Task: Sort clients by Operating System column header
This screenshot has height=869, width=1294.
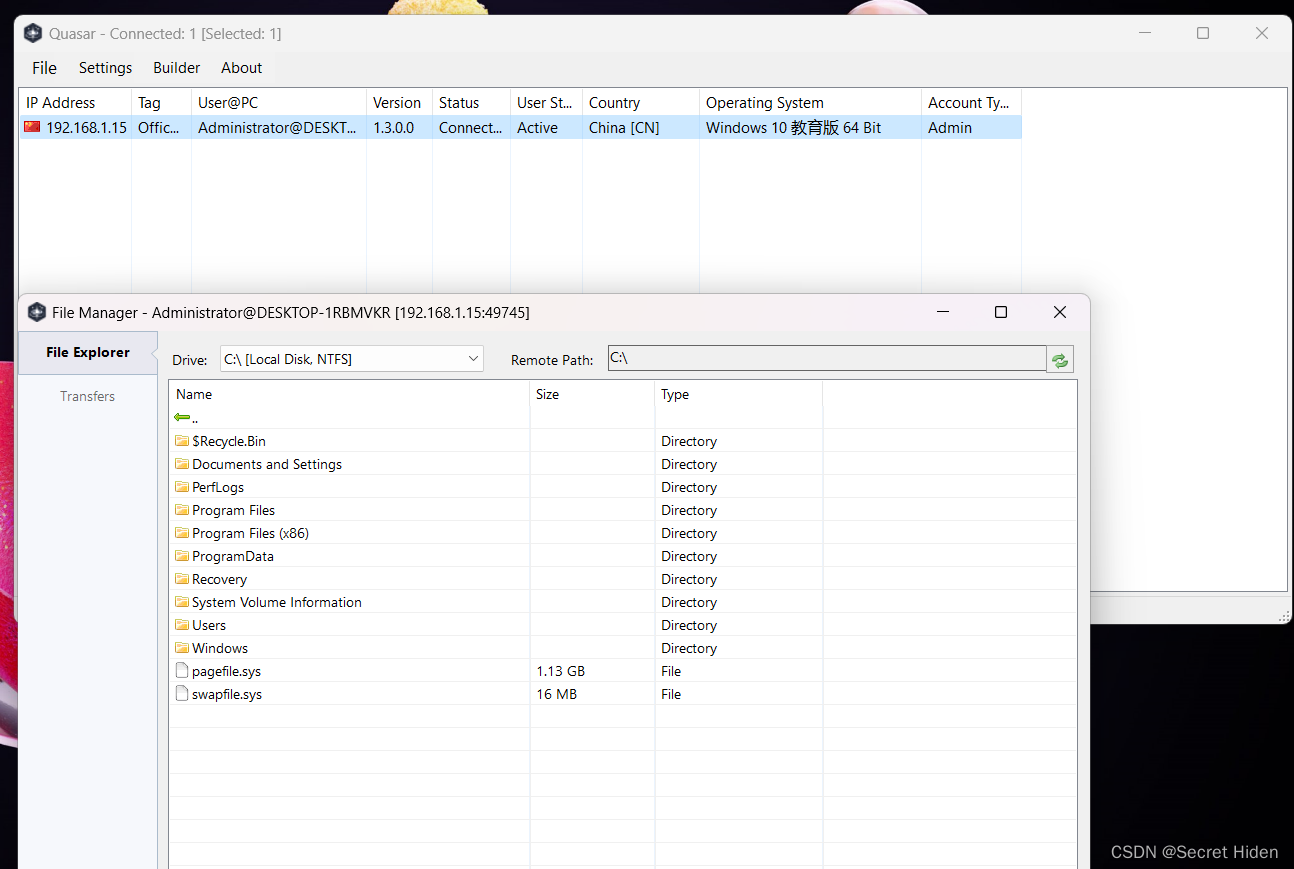Action: [x=810, y=102]
